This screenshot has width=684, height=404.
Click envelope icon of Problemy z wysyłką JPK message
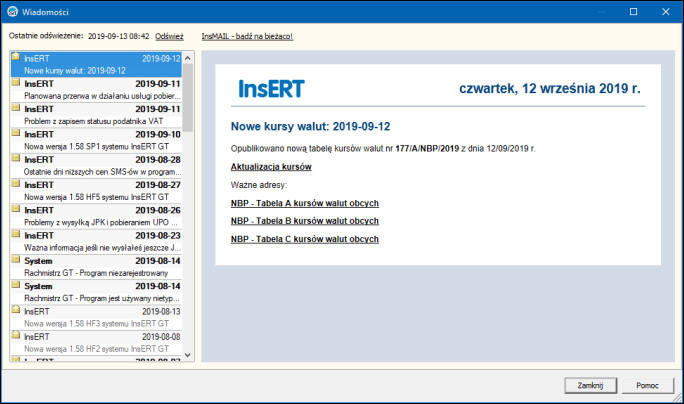point(16,209)
